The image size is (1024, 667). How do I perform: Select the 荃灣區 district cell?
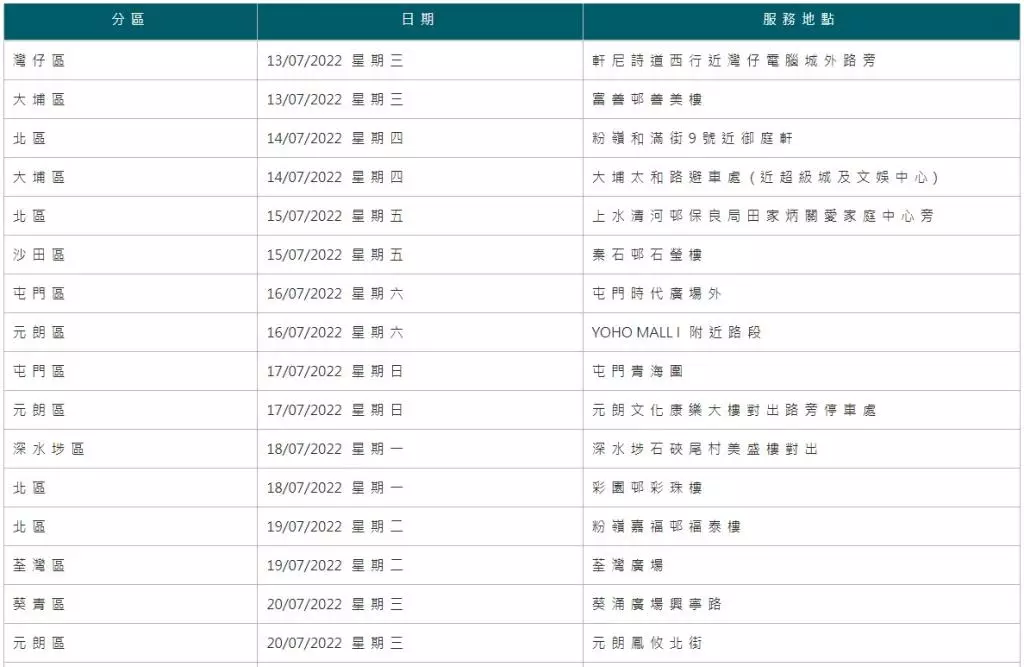pyautogui.click(x=39, y=565)
